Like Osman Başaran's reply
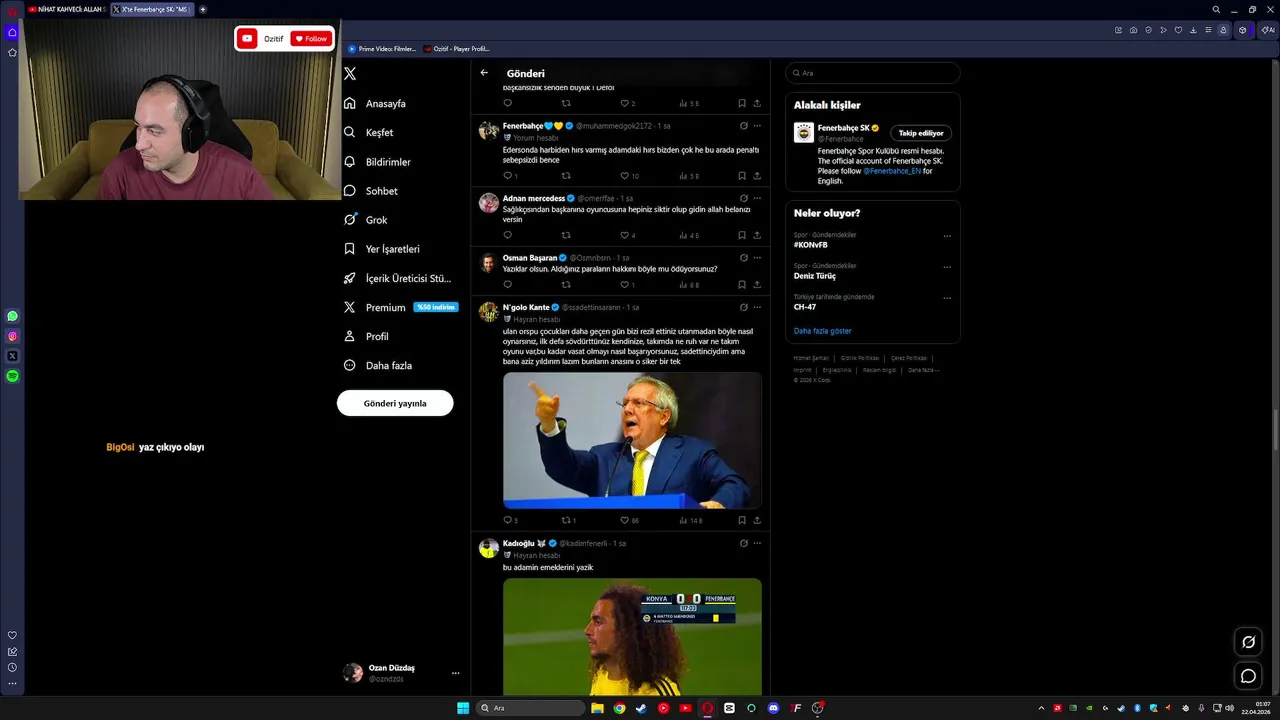1280x720 pixels. pyautogui.click(x=627, y=285)
